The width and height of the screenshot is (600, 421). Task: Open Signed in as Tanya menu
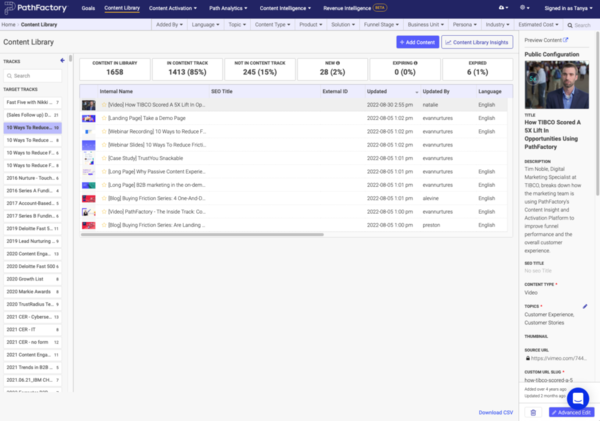[x=568, y=8]
